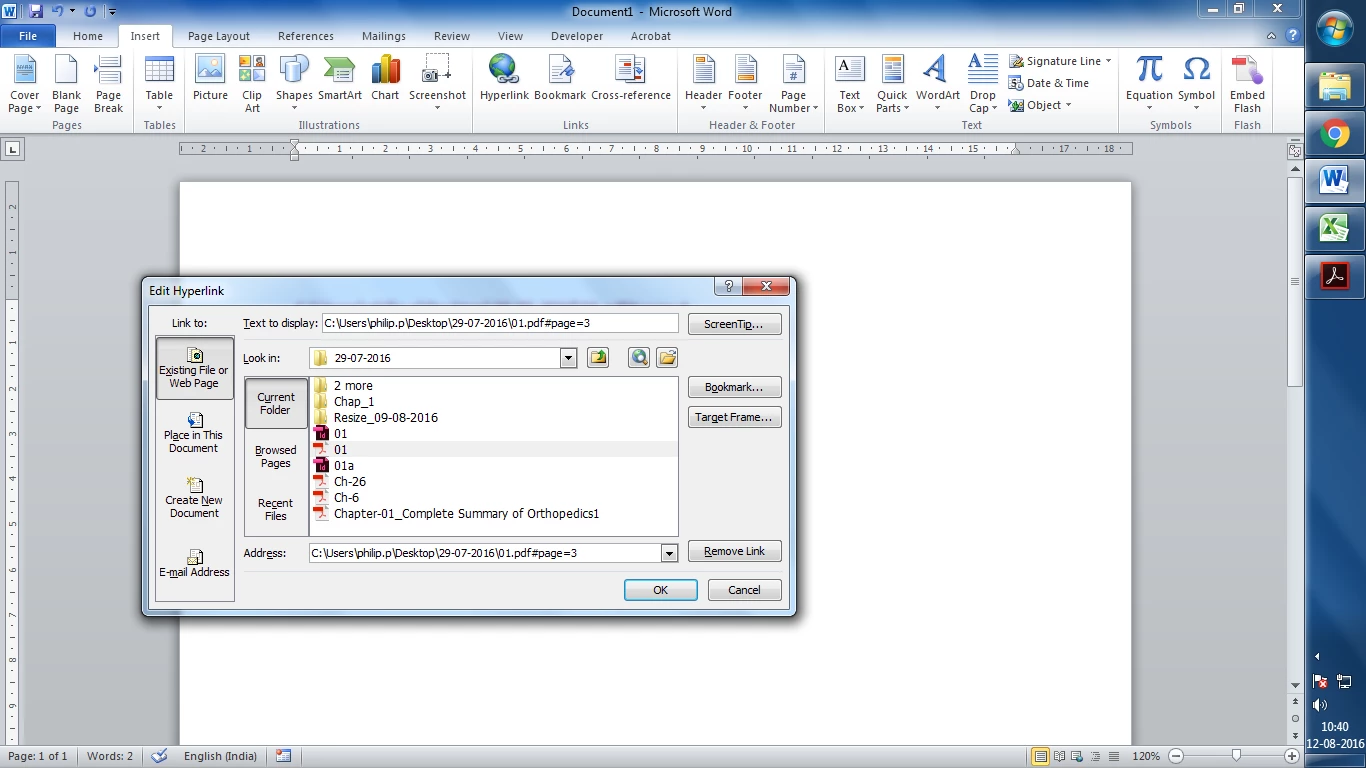Insert Date & Time
The height and width of the screenshot is (768, 1366).
click(x=1049, y=83)
